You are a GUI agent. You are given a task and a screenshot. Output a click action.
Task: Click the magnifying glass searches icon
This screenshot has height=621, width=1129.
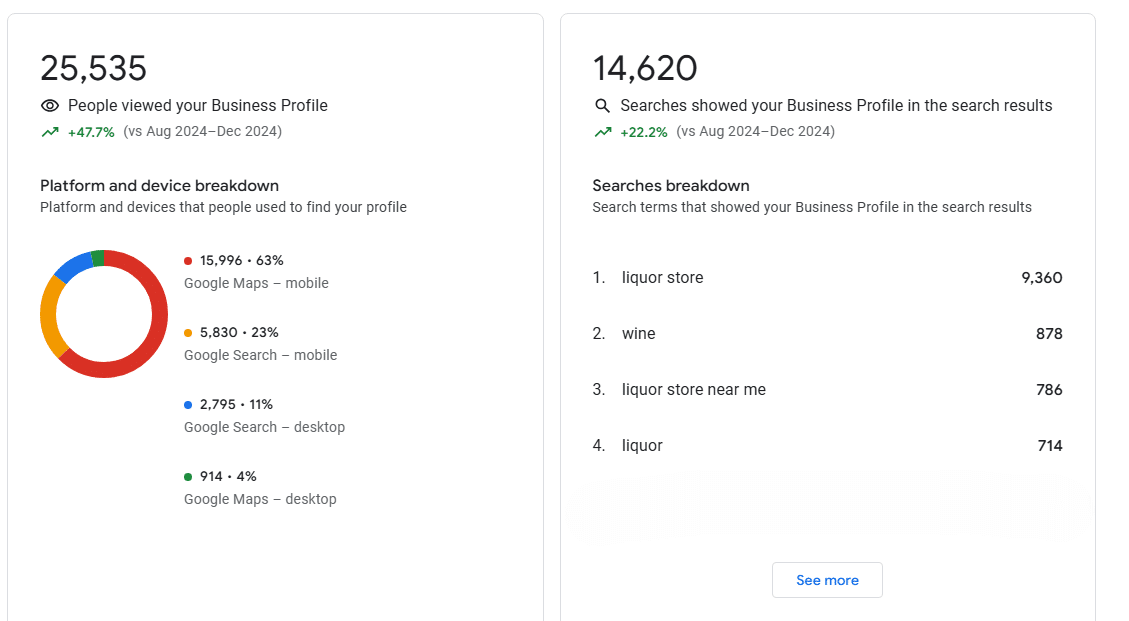point(602,106)
